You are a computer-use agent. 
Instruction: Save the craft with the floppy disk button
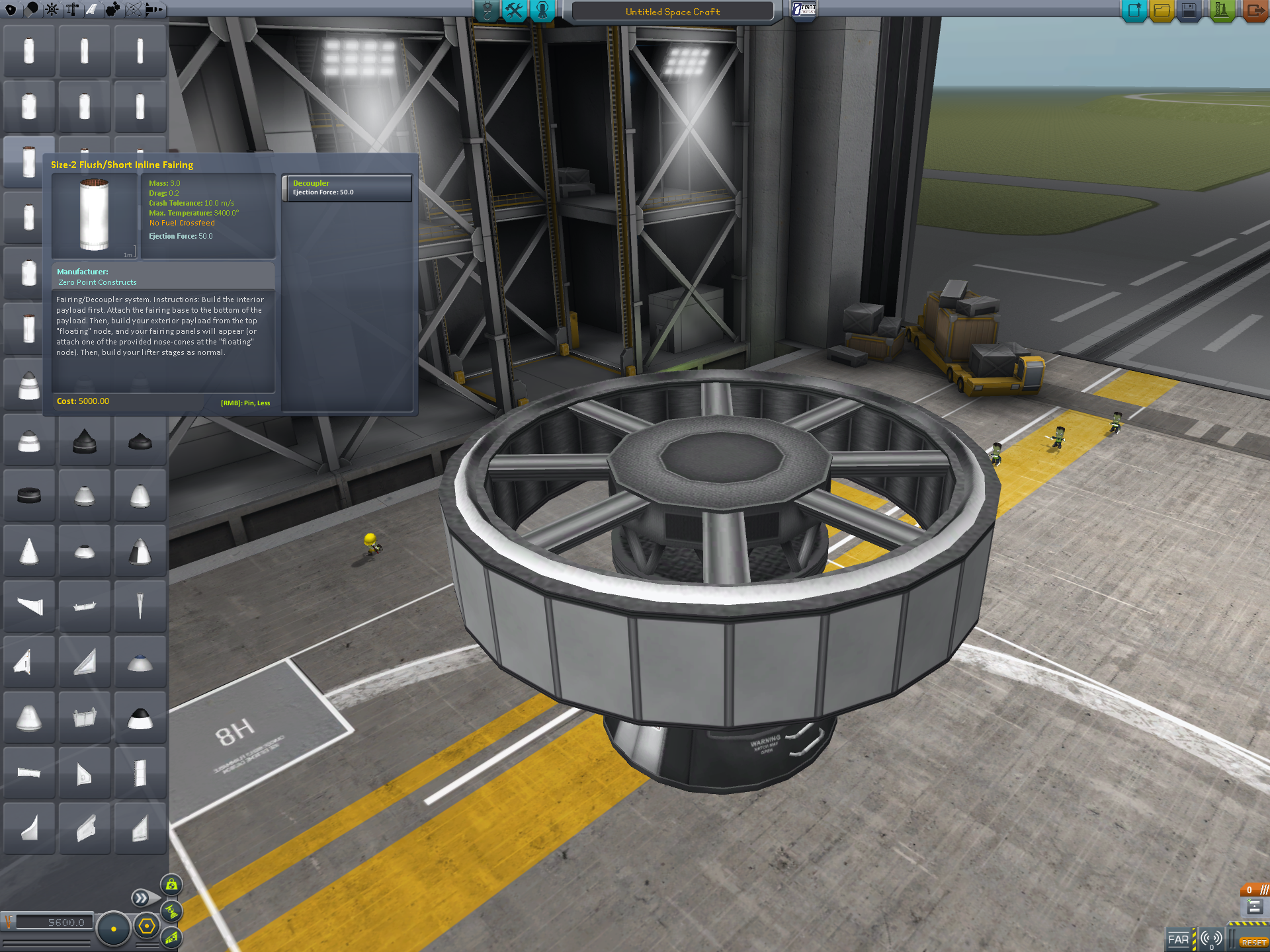(x=1189, y=11)
